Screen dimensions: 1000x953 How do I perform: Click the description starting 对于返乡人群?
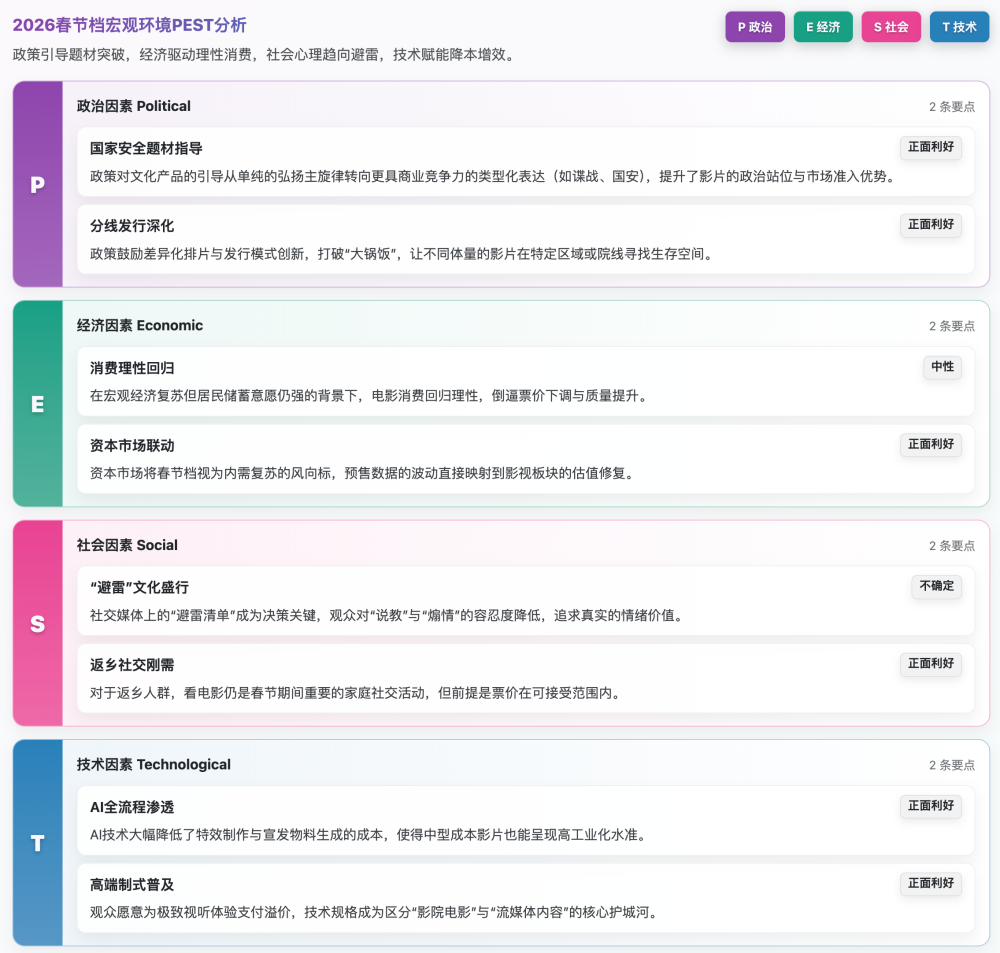point(357,693)
